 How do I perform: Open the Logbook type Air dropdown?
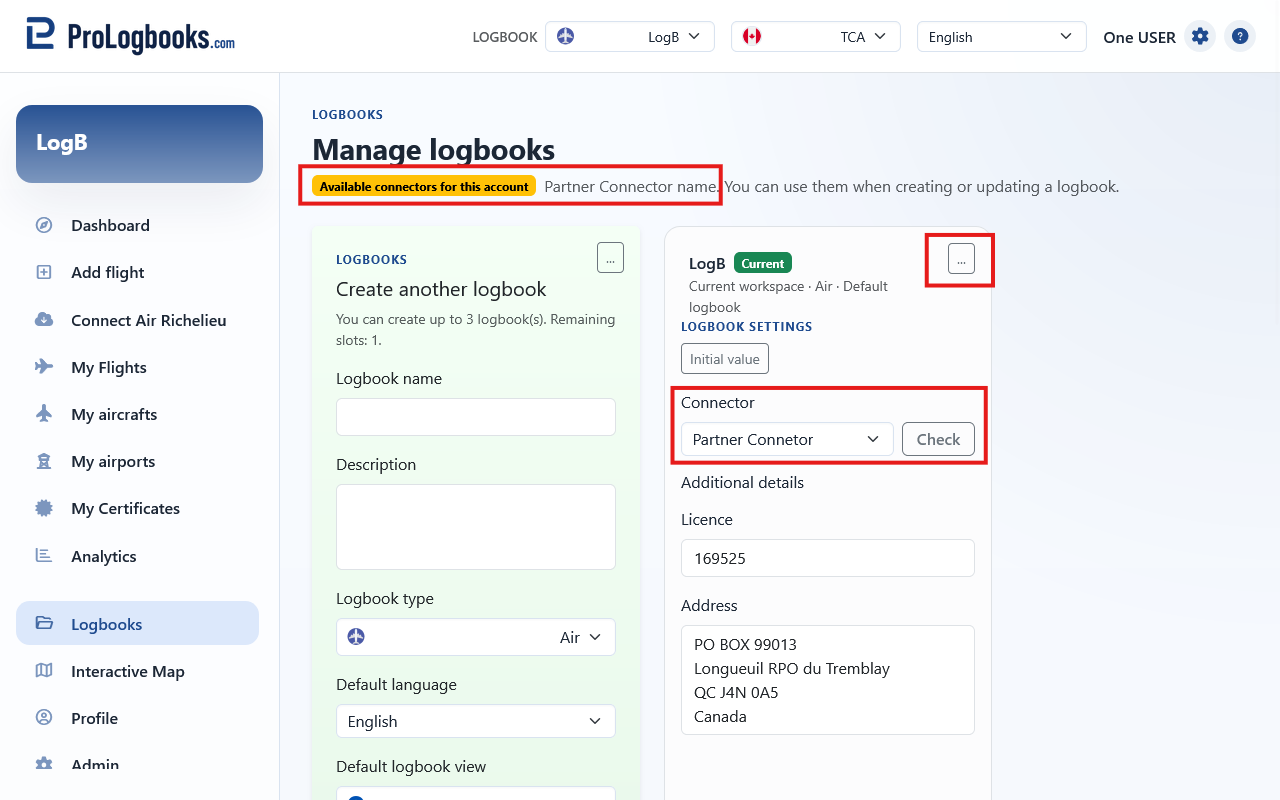click(476, 637)
